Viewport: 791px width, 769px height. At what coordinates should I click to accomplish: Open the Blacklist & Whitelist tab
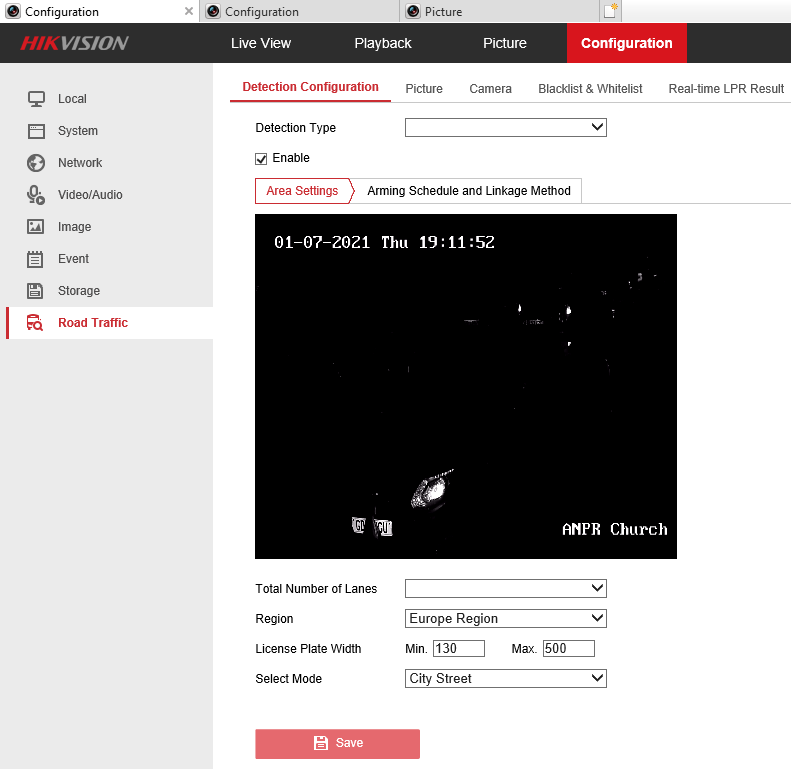(590, 89)
